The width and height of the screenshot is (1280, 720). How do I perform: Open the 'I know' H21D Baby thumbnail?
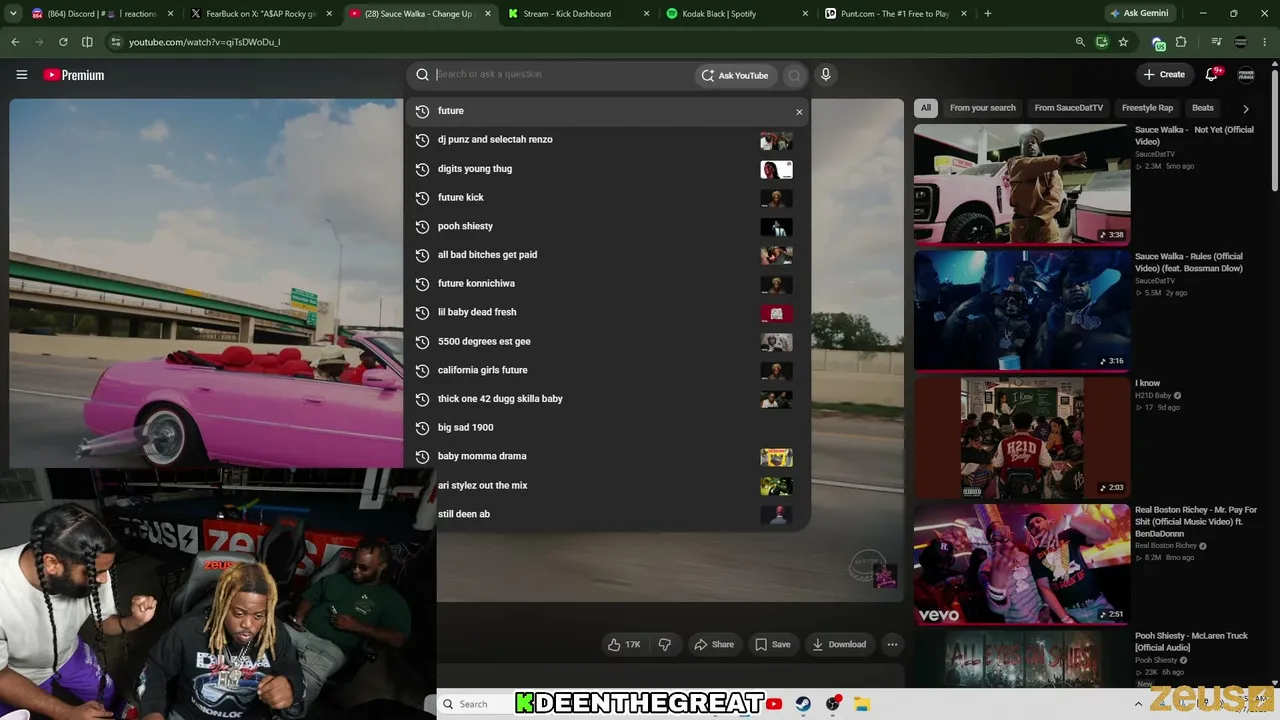(1022, 437)
